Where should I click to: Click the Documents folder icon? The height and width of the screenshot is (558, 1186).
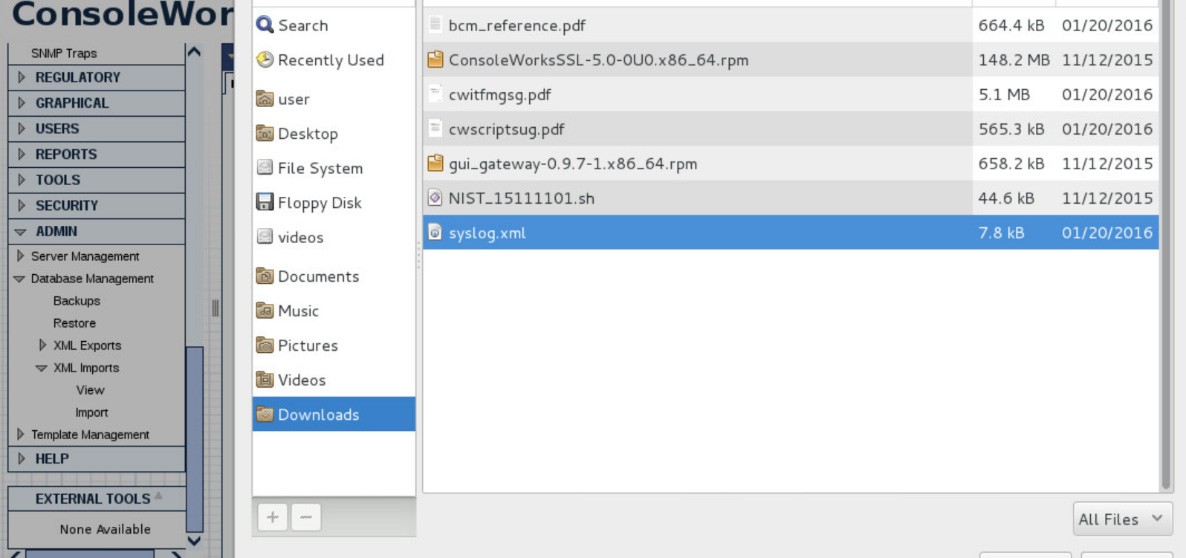(x=265, y=276)
